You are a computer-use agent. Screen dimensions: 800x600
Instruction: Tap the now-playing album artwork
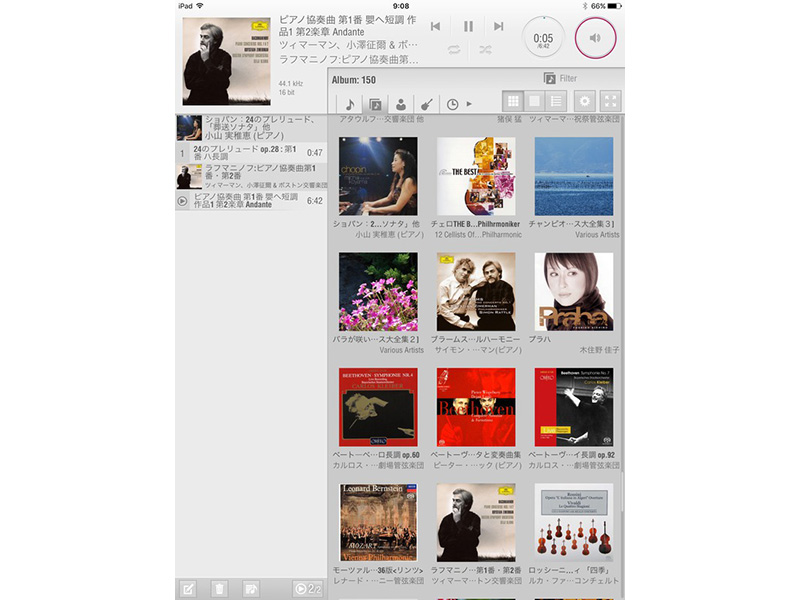(227, 62)
